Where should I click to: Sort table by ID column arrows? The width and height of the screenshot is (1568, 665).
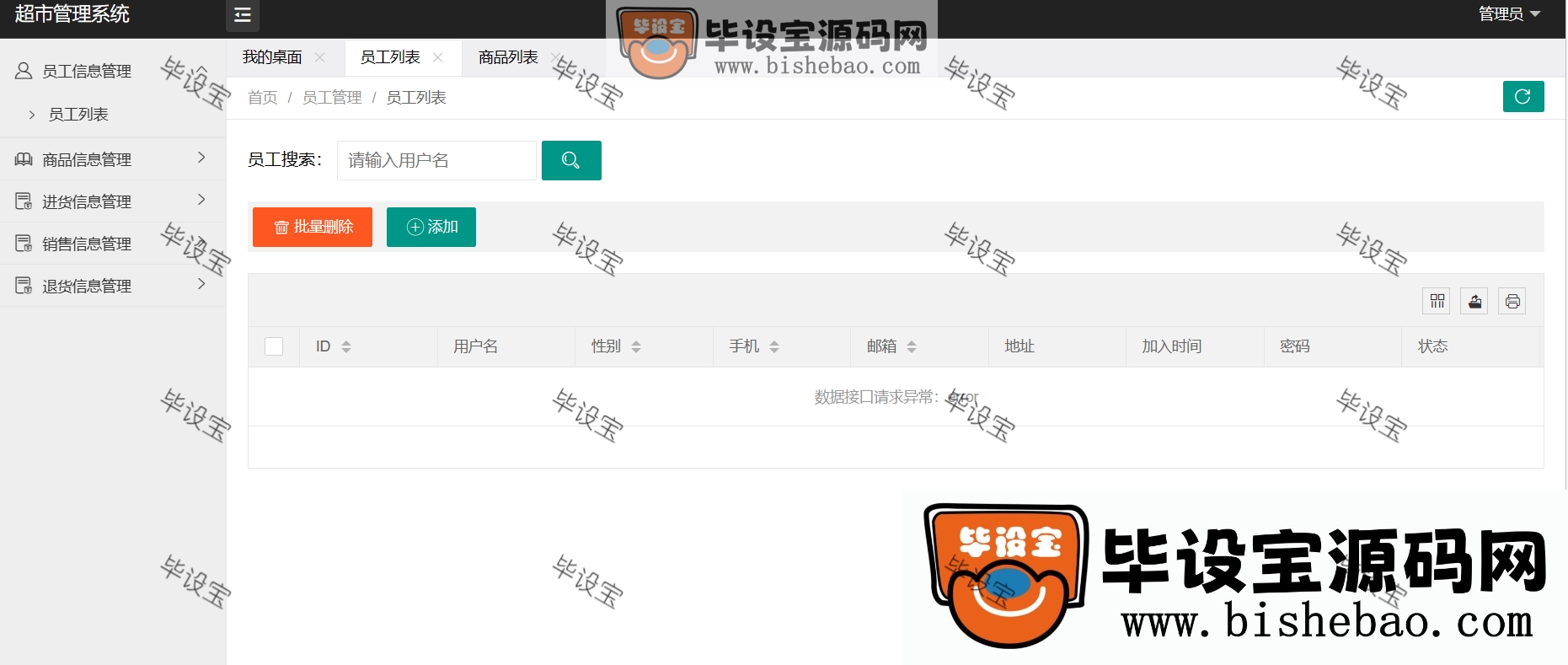346,346
